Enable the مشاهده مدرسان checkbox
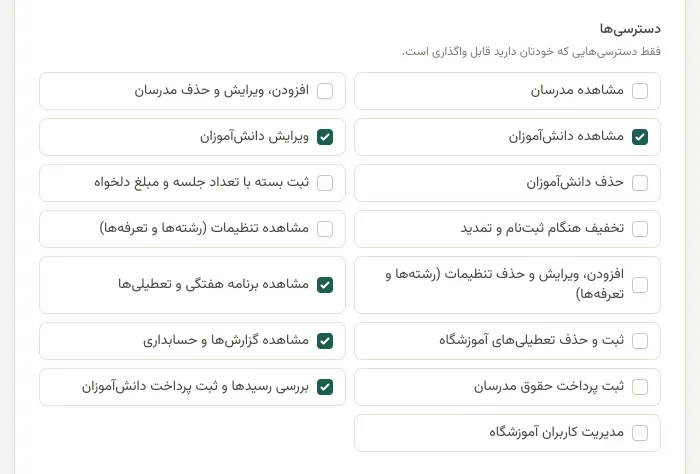 [640, 91]
